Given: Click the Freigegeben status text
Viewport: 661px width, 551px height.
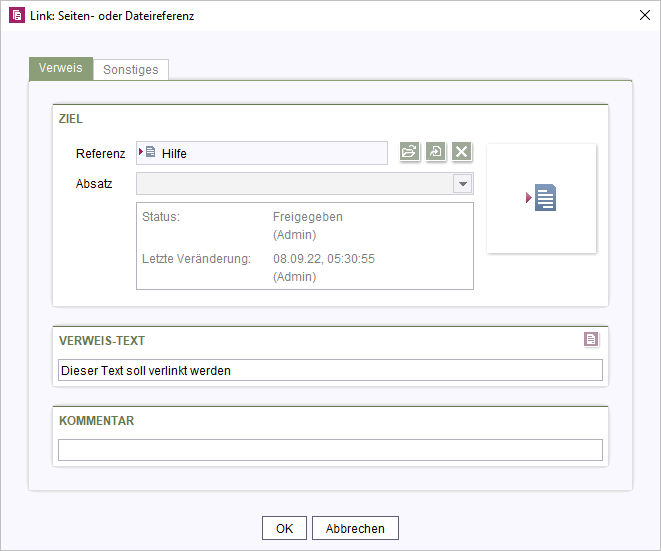Looking at the screenshot, I should coord(308,217).
